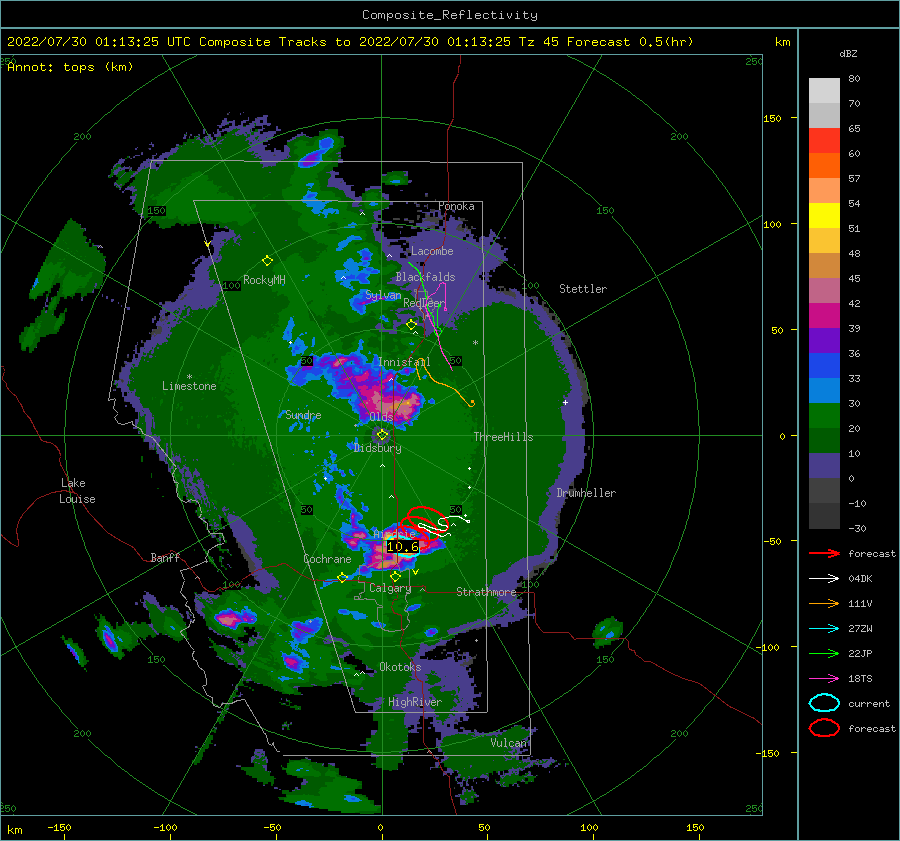The image size is (900, 841).
Task: Select the magenta 18TS track arrow
Action: click(824, 679)
